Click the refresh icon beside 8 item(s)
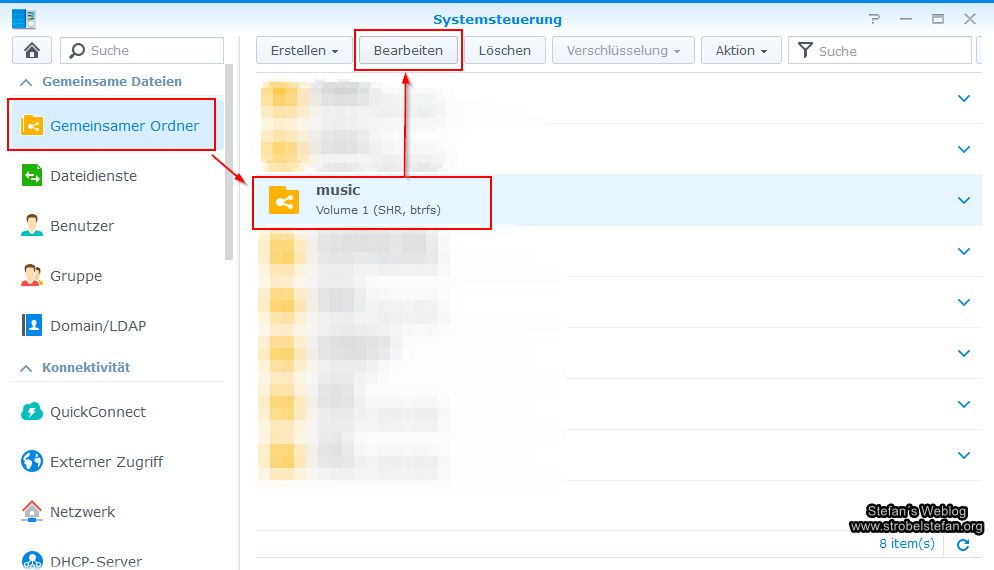The image size is (994, 570). tap(963, 545)
